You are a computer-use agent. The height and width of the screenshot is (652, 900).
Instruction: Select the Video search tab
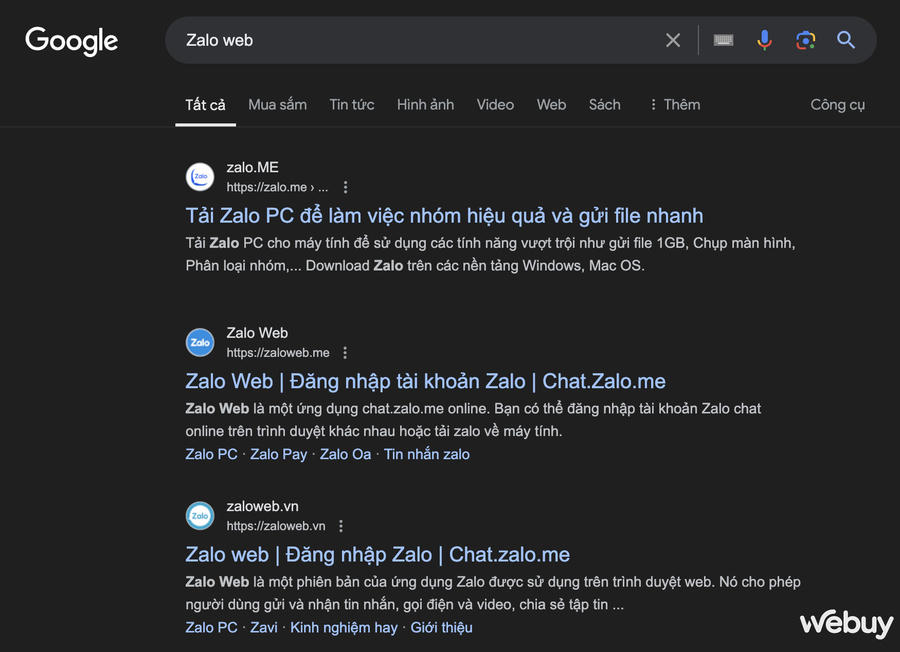click(x=495, y=104)
